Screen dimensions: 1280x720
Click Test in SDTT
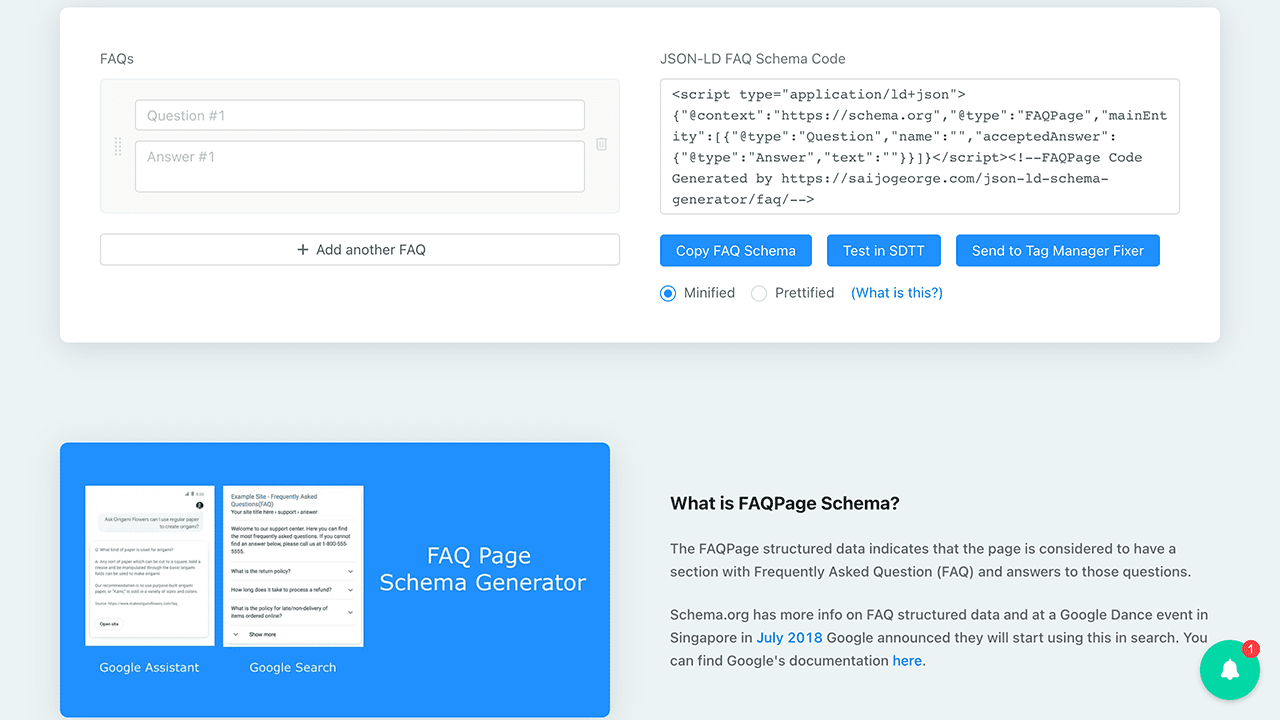(x=883, y=250)
